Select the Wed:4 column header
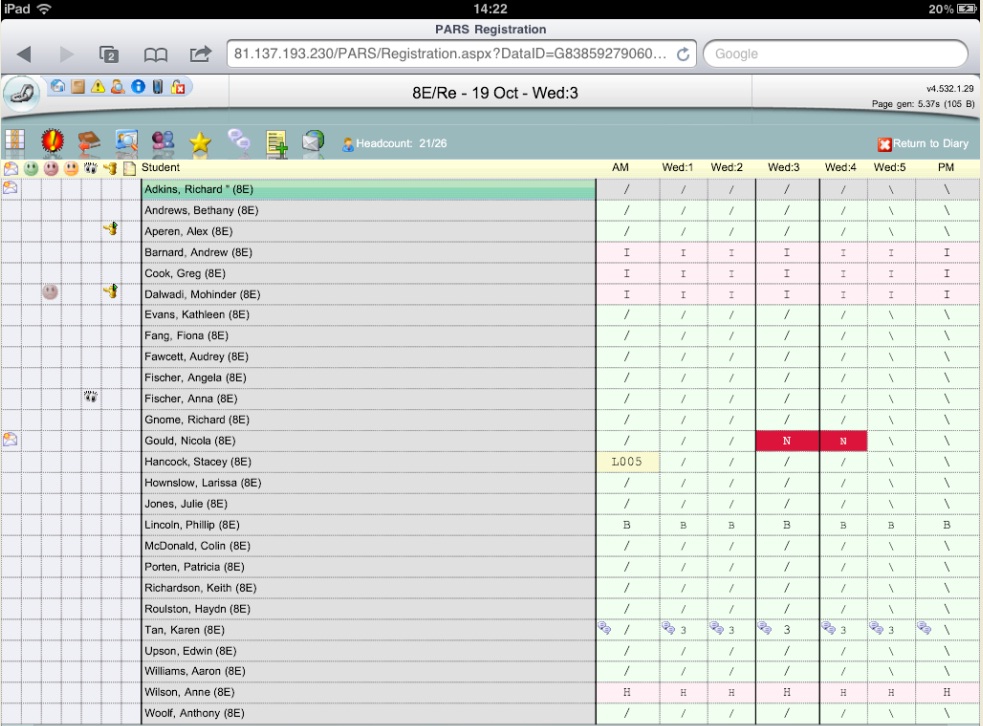Screen dimensions: 983x726 click(840, 167)
